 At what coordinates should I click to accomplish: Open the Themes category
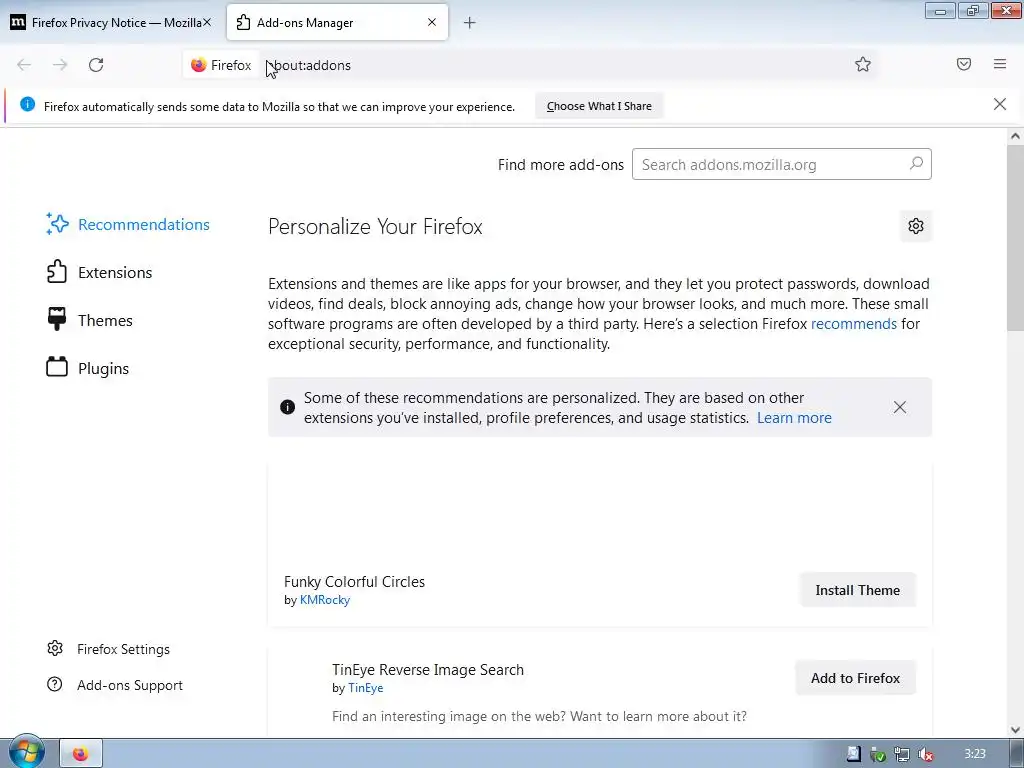[x=89, y=320]
